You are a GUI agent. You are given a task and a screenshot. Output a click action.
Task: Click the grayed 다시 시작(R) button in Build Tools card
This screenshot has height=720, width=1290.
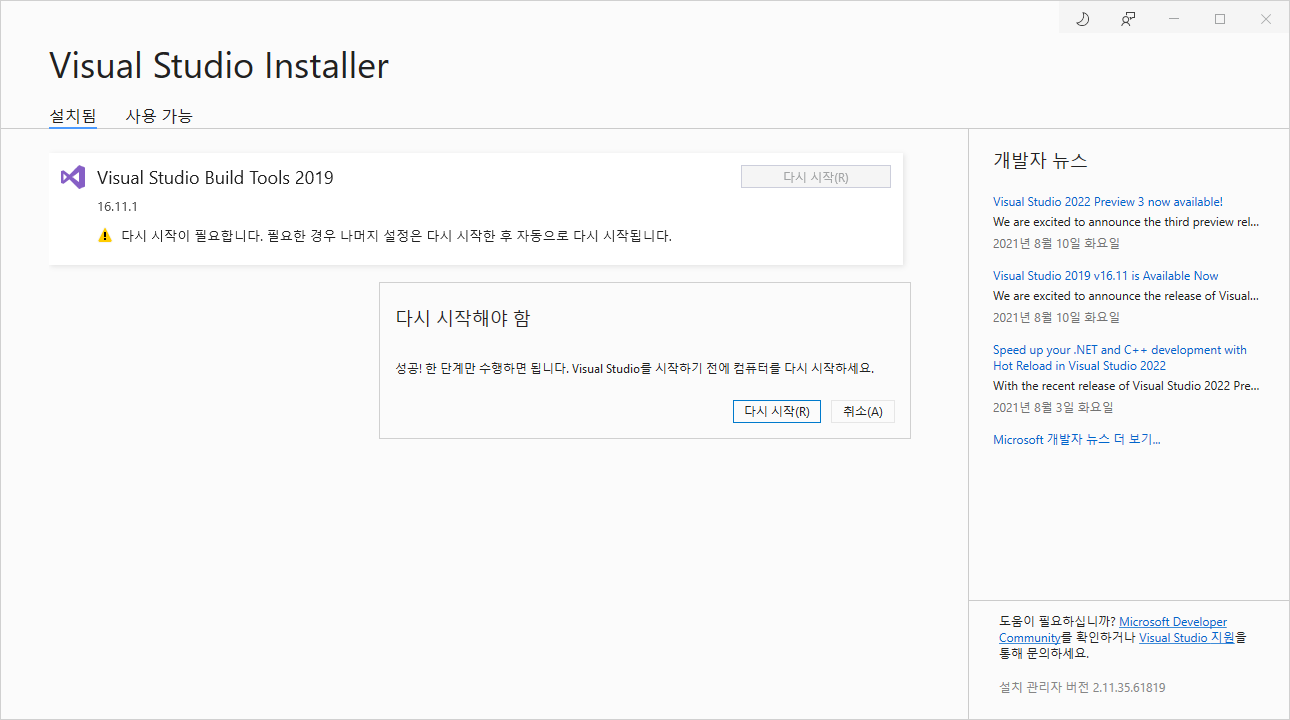(x=816, y=177)
